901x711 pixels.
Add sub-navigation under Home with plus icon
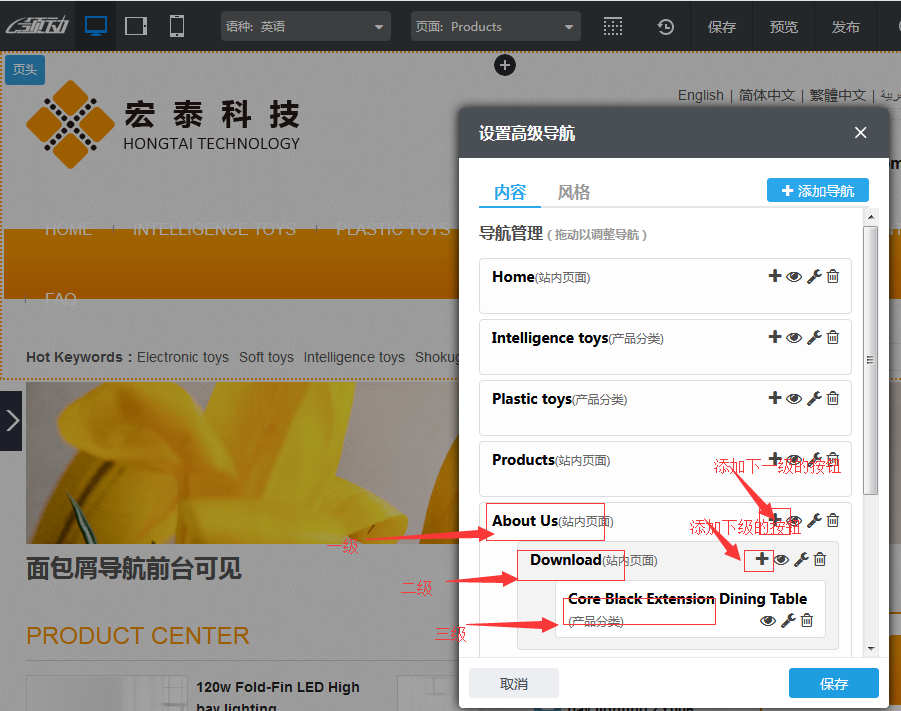click(774, 276)
